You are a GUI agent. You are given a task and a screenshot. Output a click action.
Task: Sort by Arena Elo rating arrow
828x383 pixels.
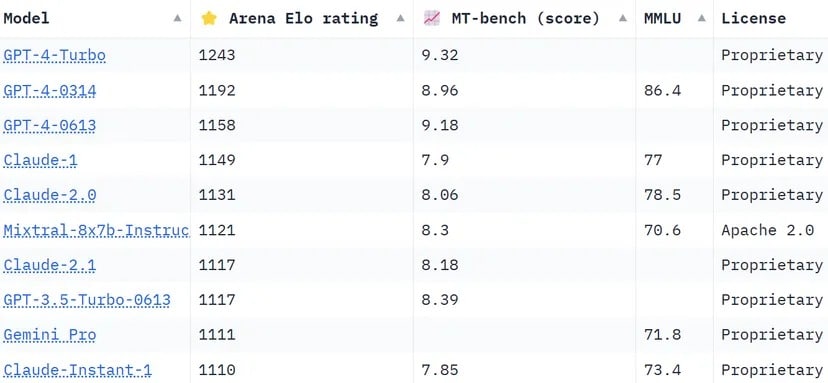400,18
